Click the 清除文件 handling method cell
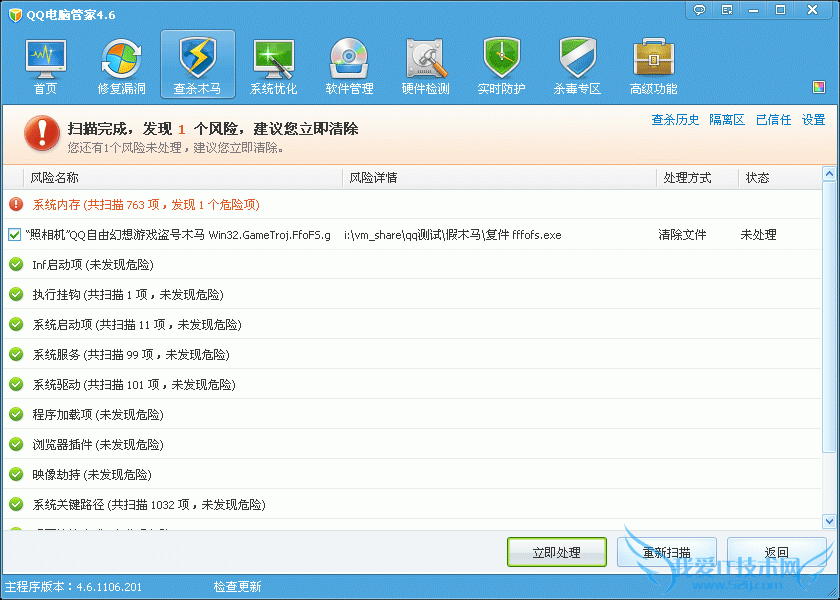 [682, 235]
